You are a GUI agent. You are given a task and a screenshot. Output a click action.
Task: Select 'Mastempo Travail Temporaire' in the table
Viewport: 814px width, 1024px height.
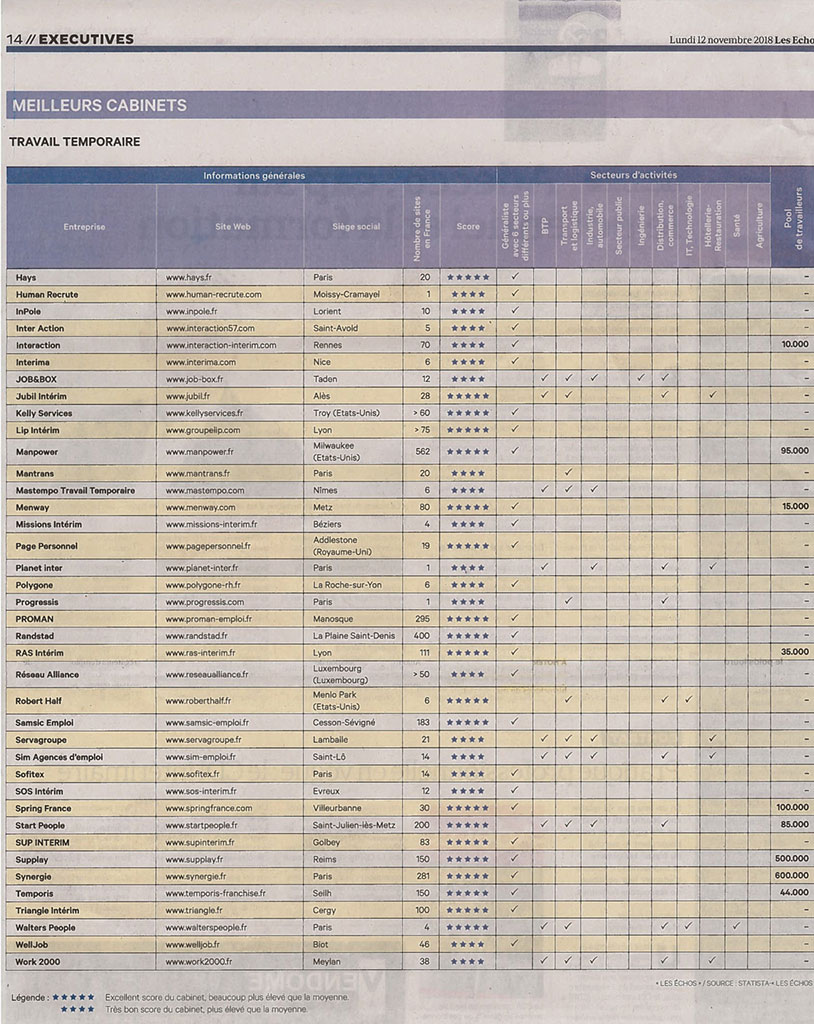(75, 490)
